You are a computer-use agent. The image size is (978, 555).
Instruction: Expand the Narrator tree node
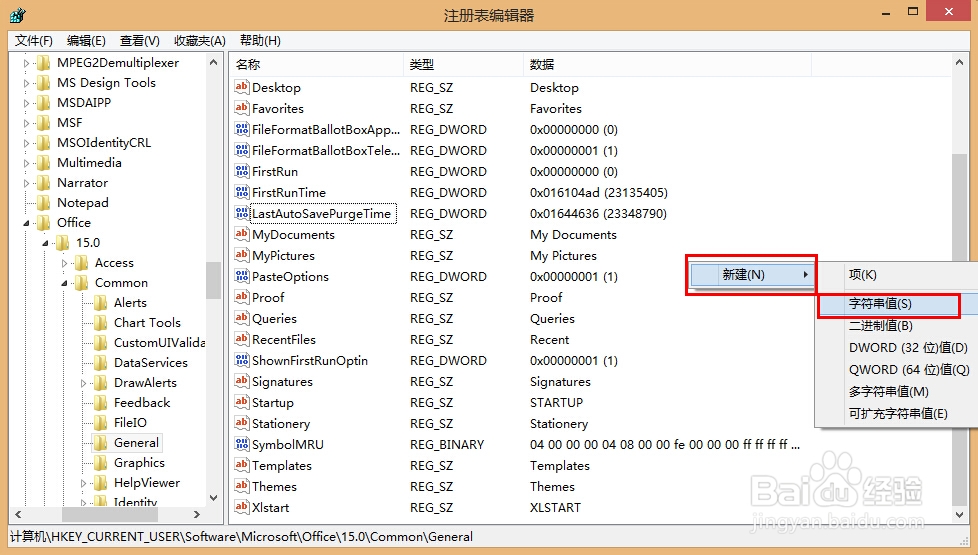coord(26,183)
